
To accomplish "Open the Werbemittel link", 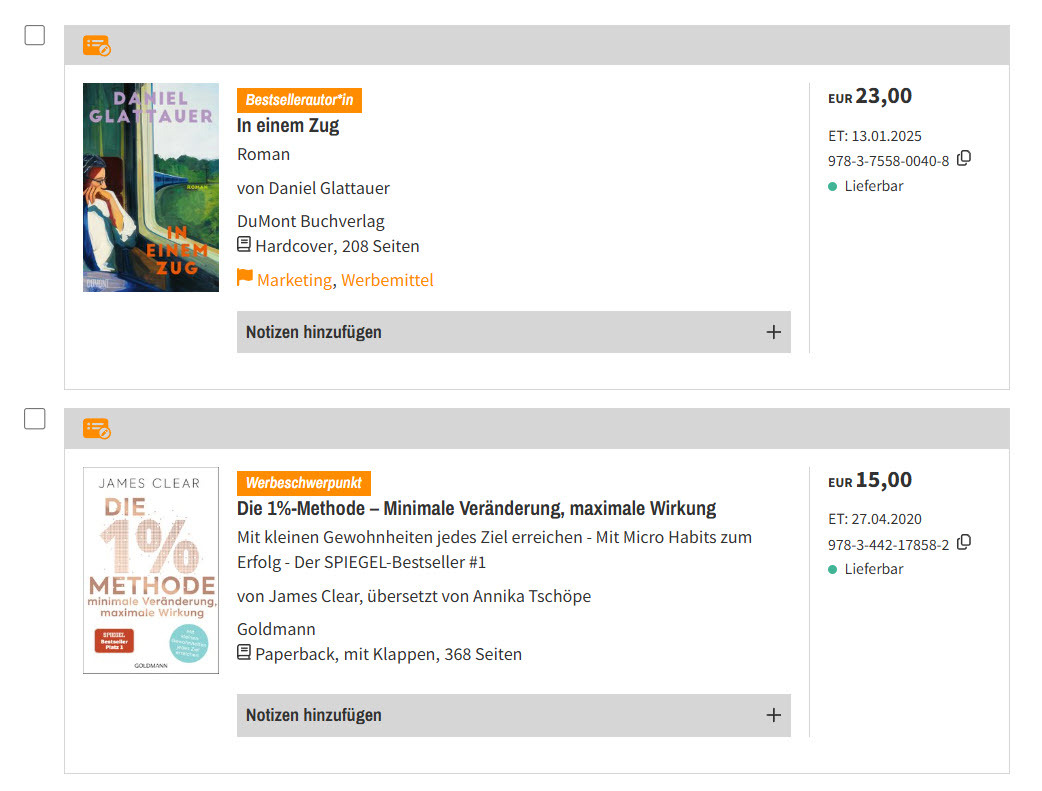I will (387, 280).
